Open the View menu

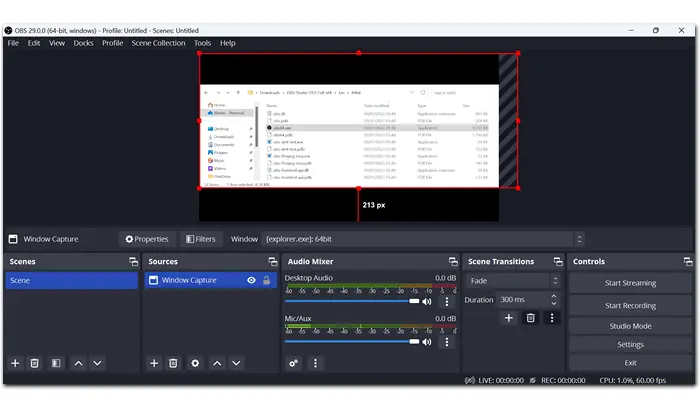pos(57,43)
